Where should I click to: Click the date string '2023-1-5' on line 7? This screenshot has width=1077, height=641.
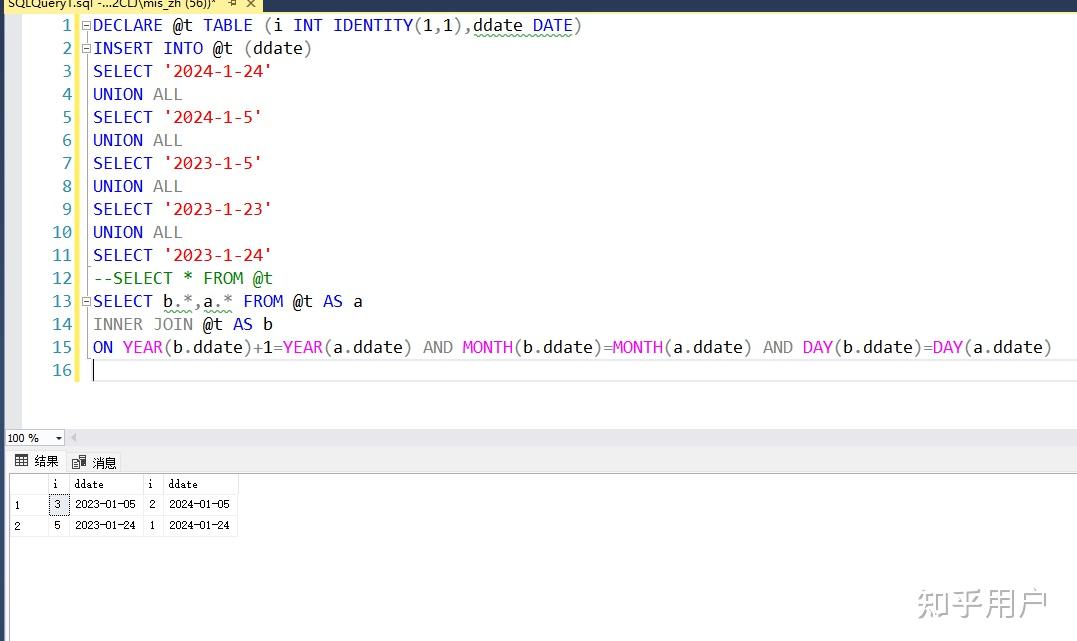[213, 164]
